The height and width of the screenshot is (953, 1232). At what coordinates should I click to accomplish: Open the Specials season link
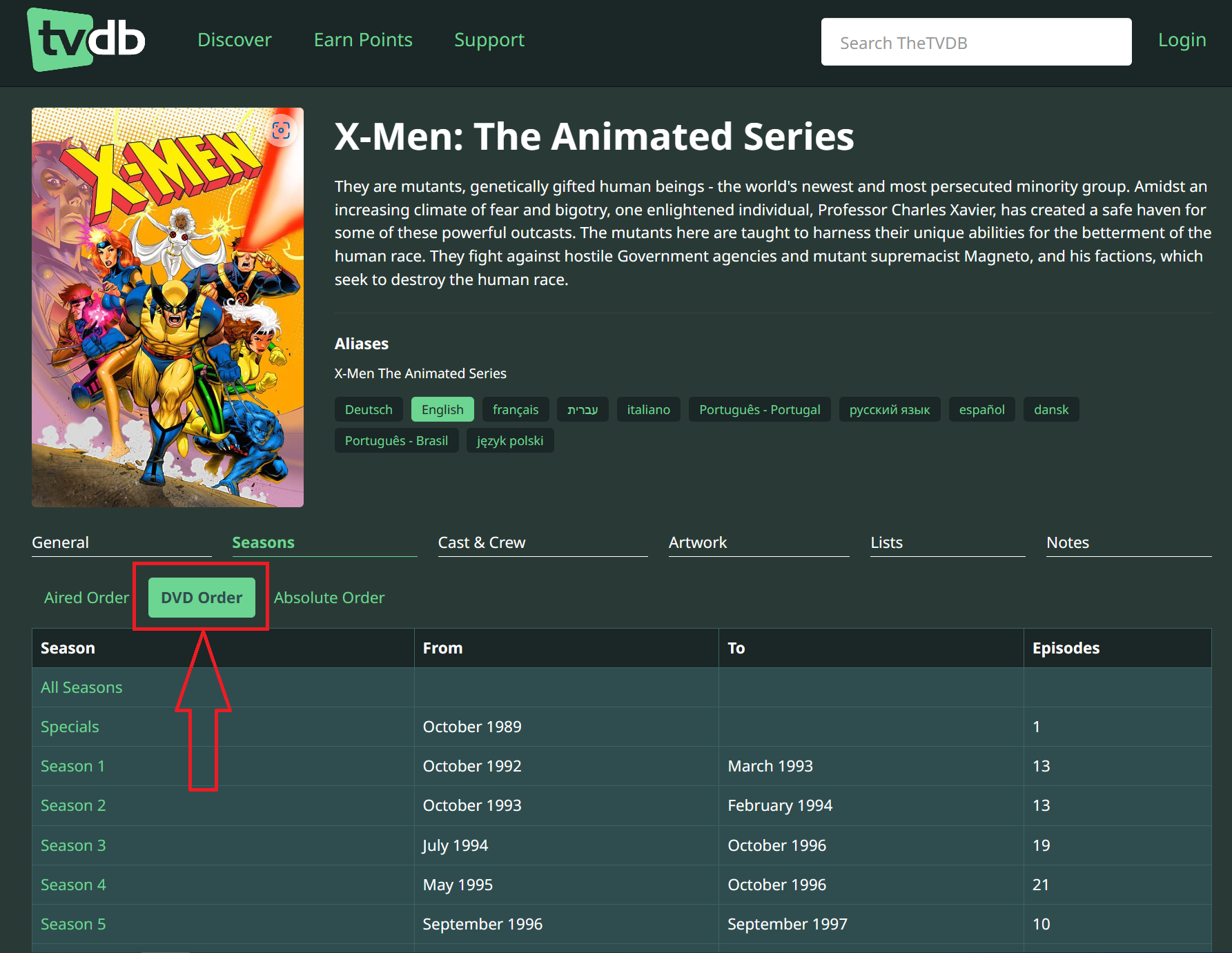[x=70, y=727]
